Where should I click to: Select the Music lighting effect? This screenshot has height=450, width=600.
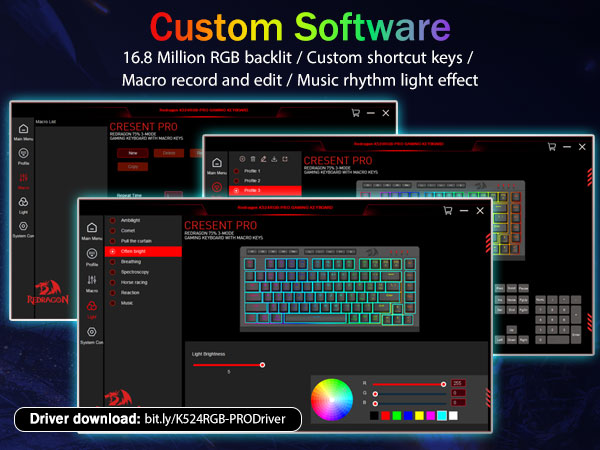click(x=127, y=301)
